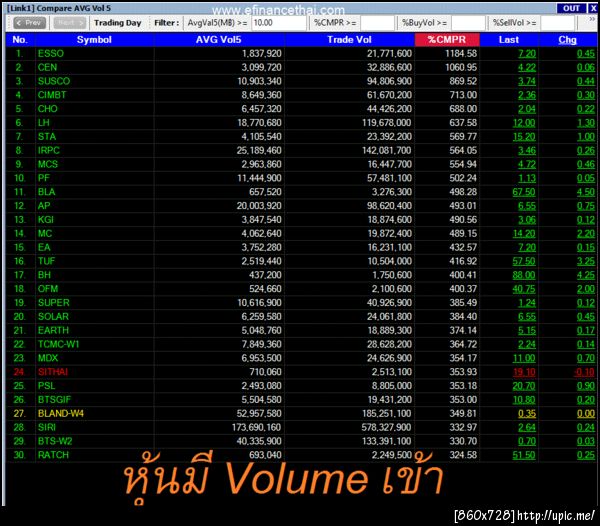Click the greyed Next button
The image size is (600, 526).
click(x=69, y=23)
